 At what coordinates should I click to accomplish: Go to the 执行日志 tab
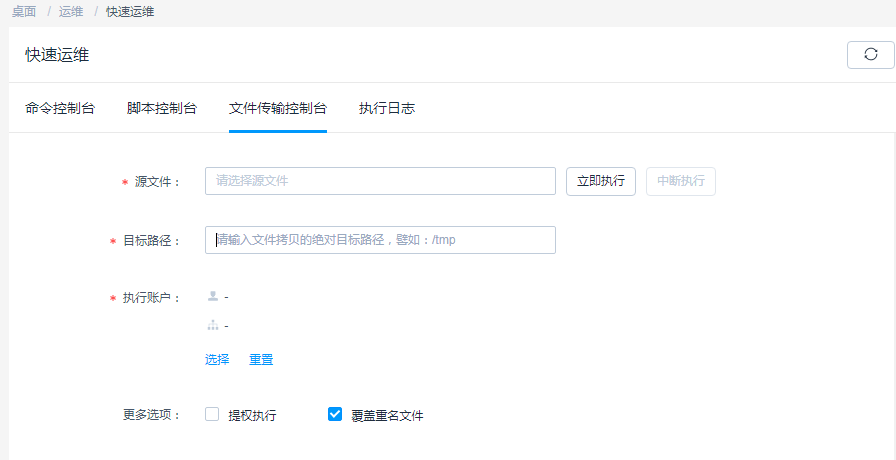[387, 109]
